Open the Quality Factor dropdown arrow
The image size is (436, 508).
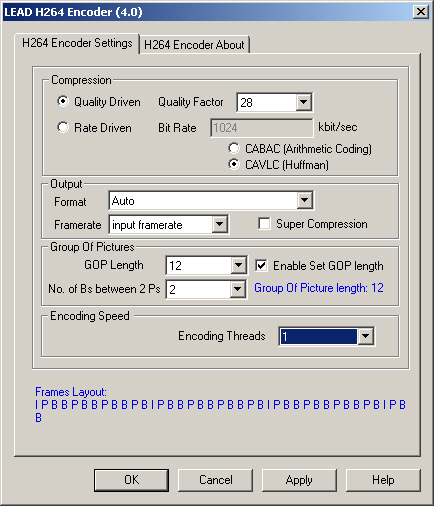point(303,102)
